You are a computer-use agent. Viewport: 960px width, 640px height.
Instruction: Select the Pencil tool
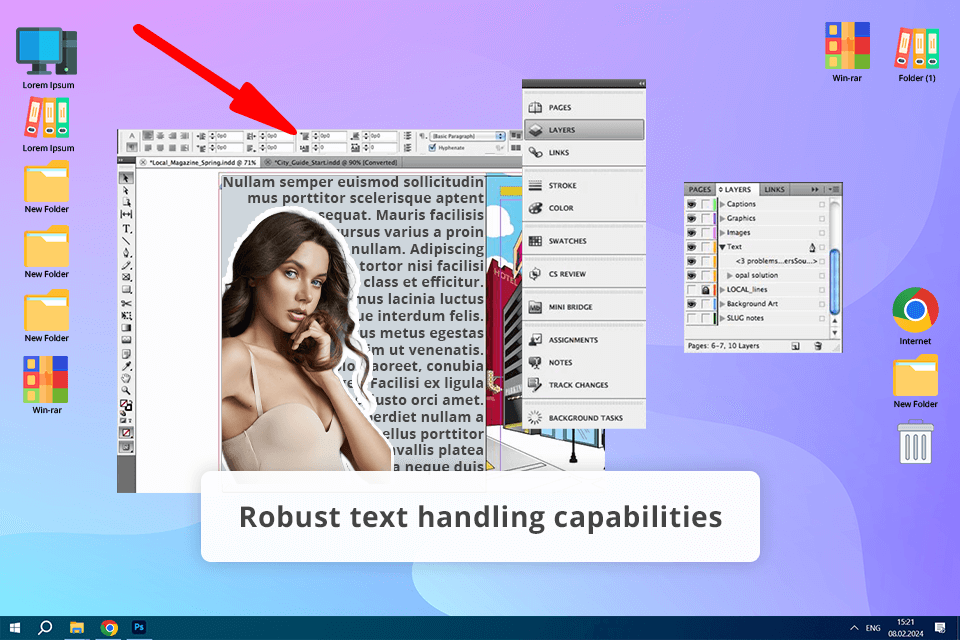pos(126,265)
